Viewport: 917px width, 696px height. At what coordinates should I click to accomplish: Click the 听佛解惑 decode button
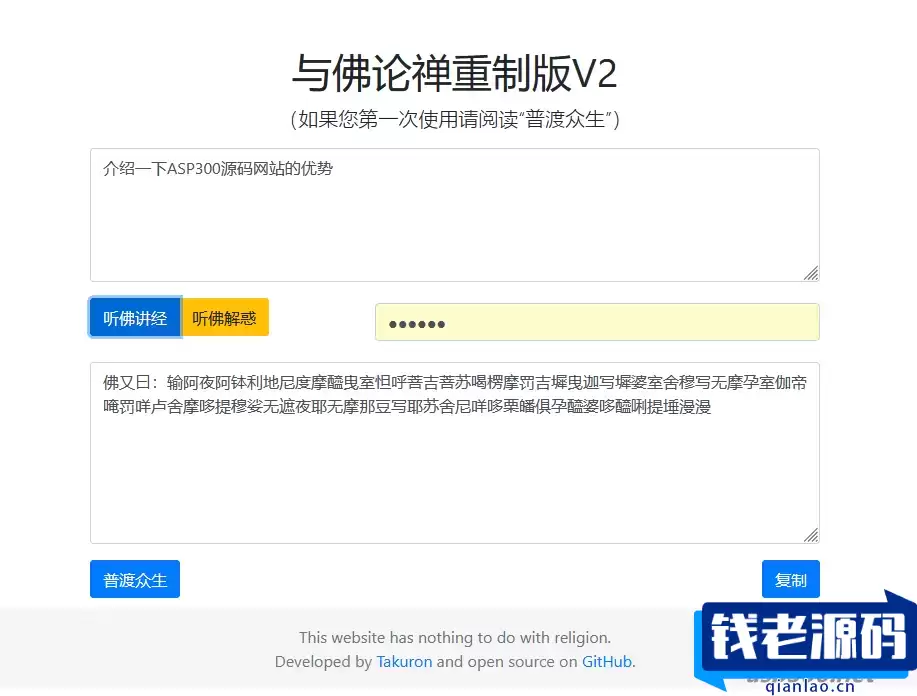pos(225,318)
